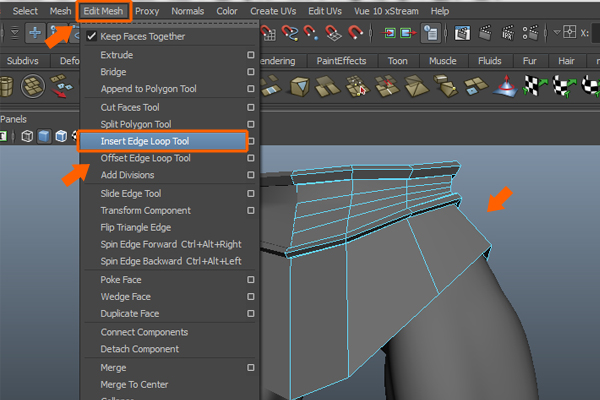600x400 pixels.
Task: Open Add Divisions option box
Action: click(x=251, y=175)
